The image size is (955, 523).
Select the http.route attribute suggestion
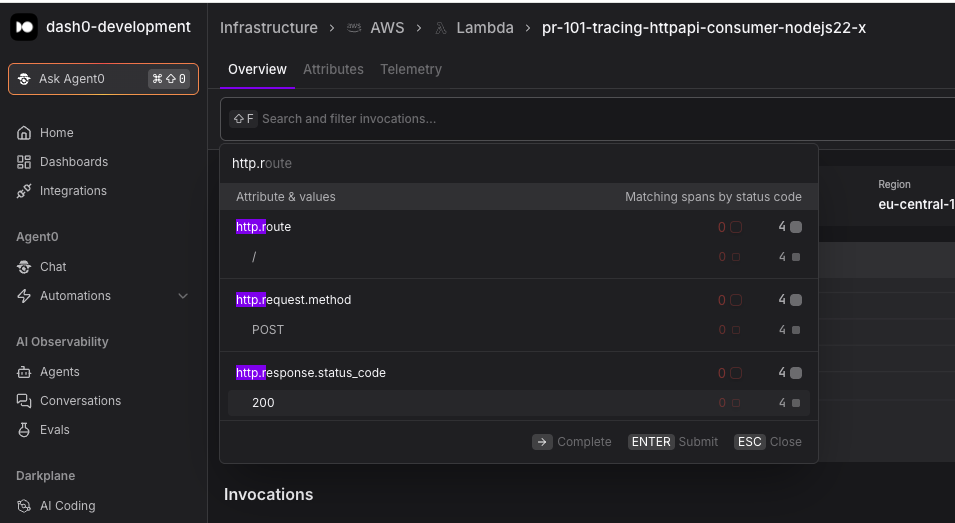[x=263, y=227]
